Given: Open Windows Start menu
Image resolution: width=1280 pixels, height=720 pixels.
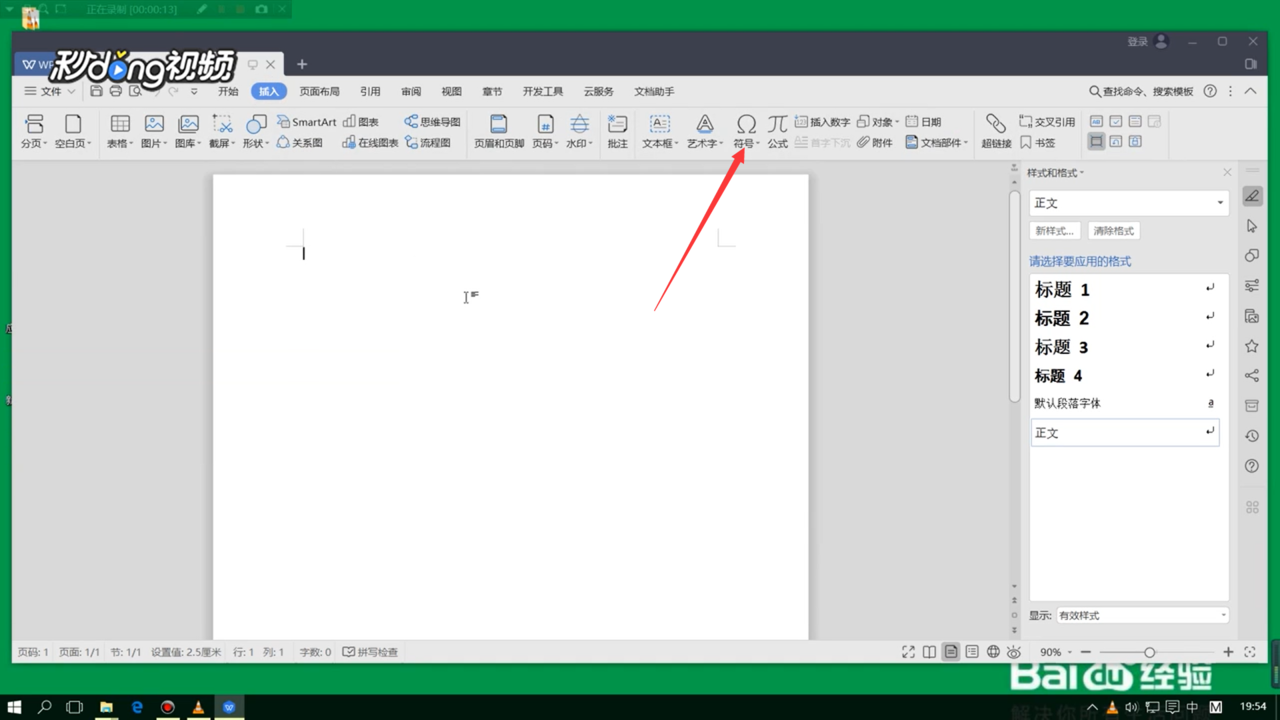Looking at the screenshot, I should (14, 707).
